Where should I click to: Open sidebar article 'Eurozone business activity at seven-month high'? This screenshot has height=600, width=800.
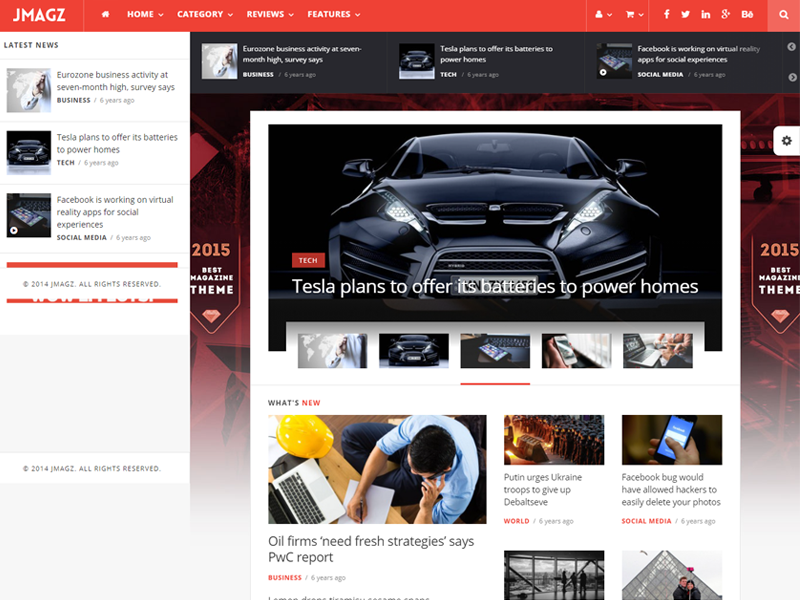(x=116, y=81)
